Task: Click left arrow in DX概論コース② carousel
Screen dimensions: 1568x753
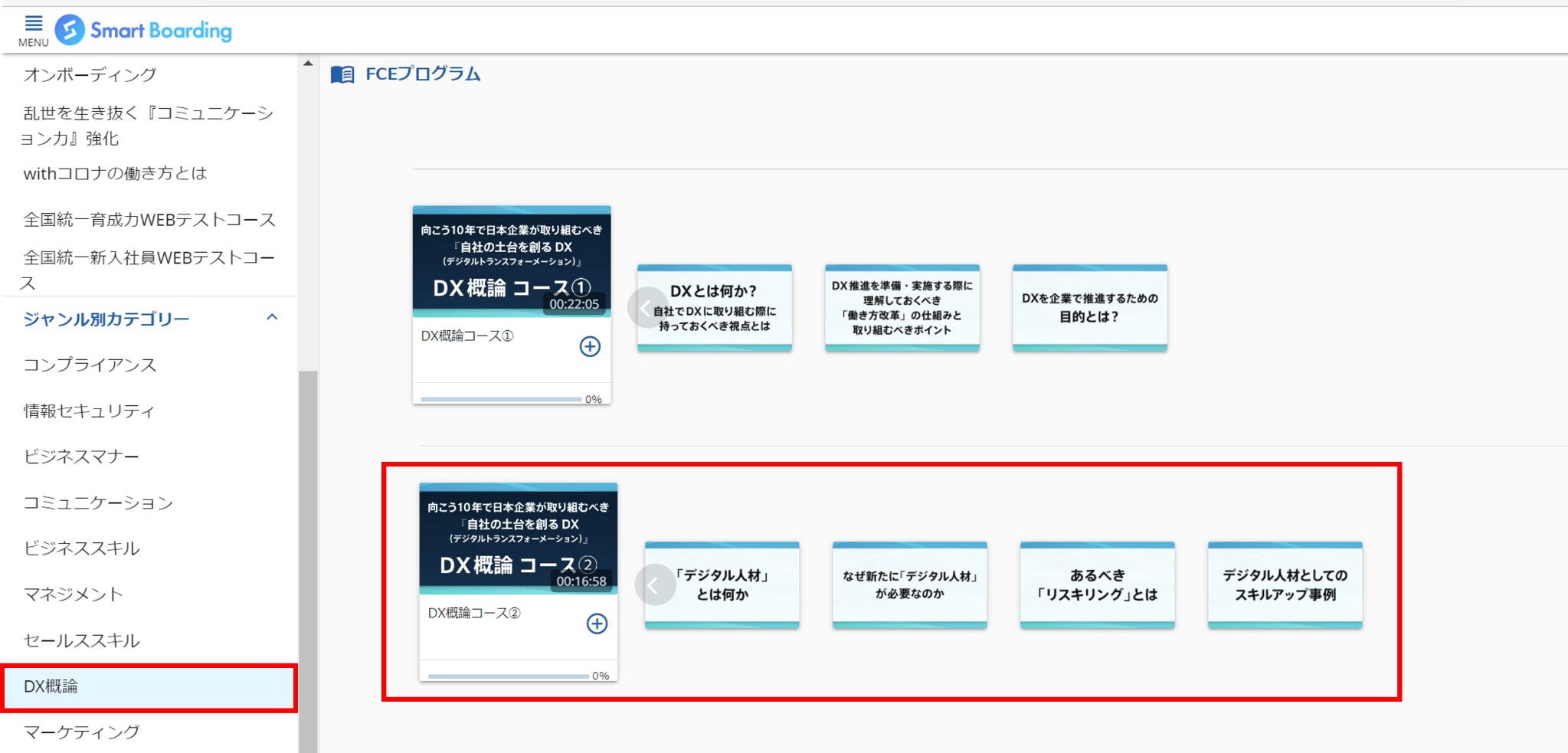Action: tap(653, 586)
